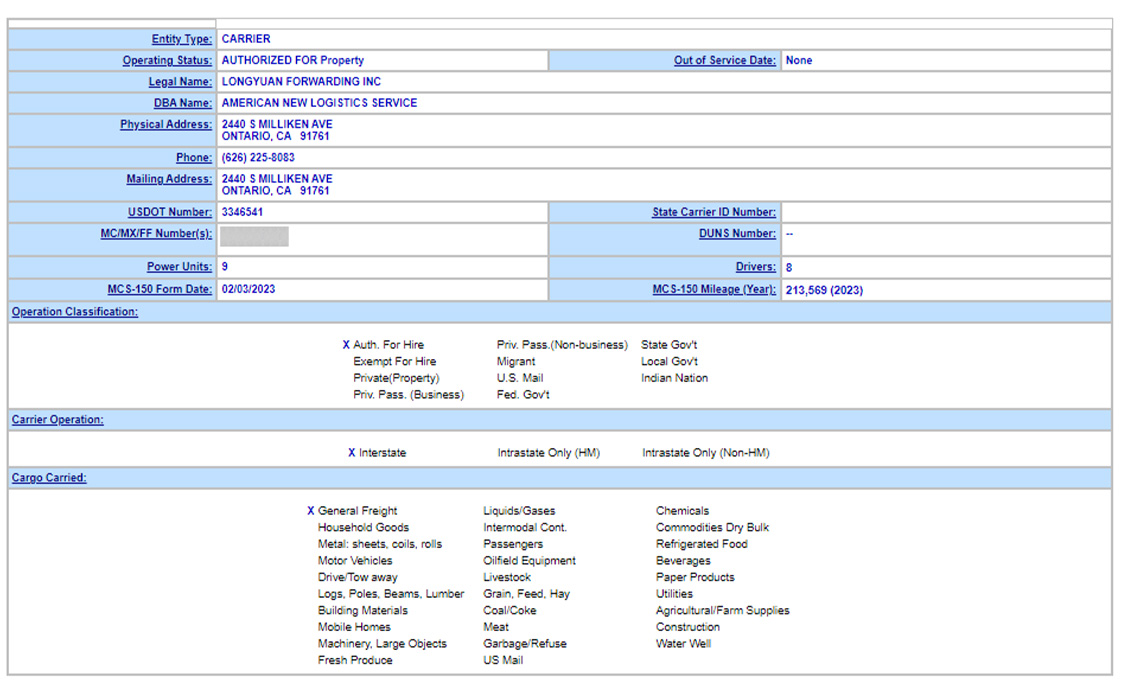Screen dimensions: 1121x683
Task: Click the grayed-out MC number value
Action: [x=254, y=236]
